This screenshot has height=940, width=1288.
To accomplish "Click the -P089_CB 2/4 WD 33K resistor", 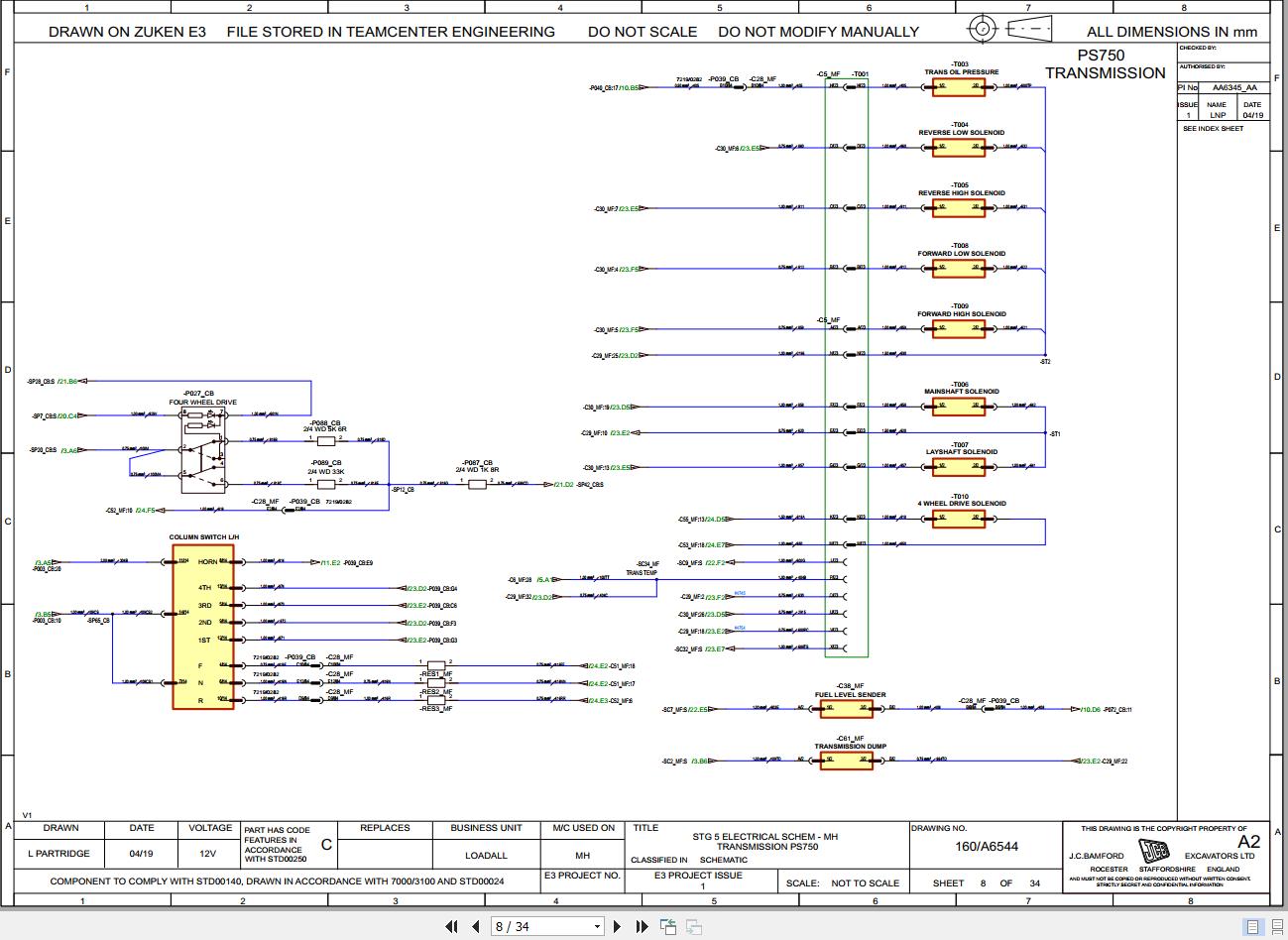I will [x=325, y=483].
